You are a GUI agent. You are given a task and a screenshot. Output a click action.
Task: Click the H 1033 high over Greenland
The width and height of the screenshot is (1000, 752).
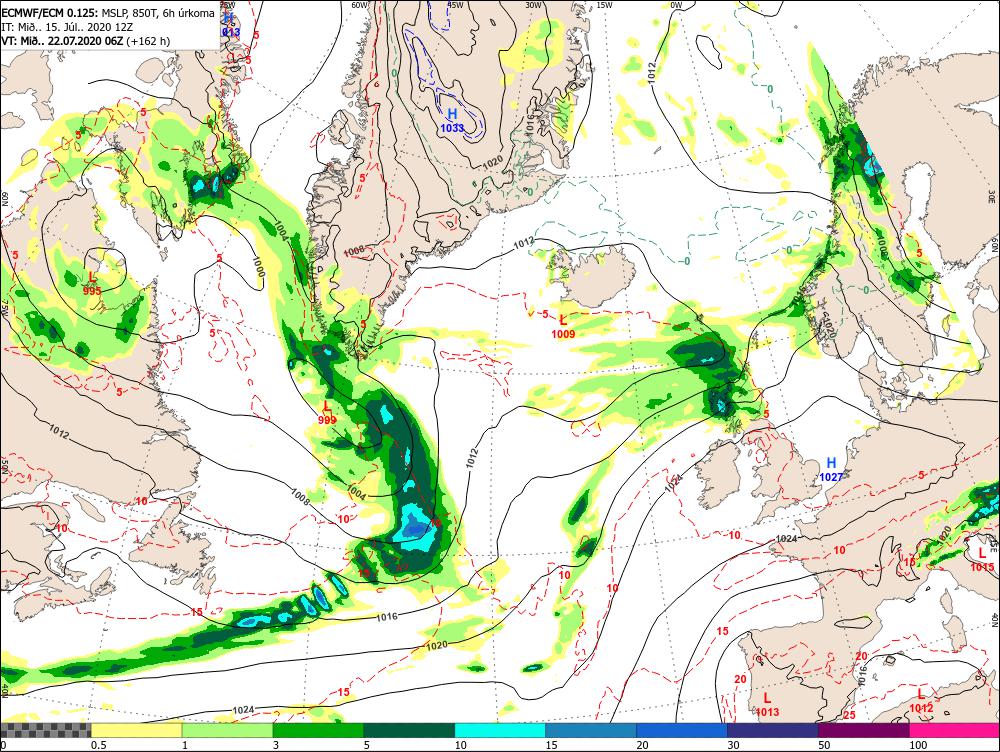(452, 120)
